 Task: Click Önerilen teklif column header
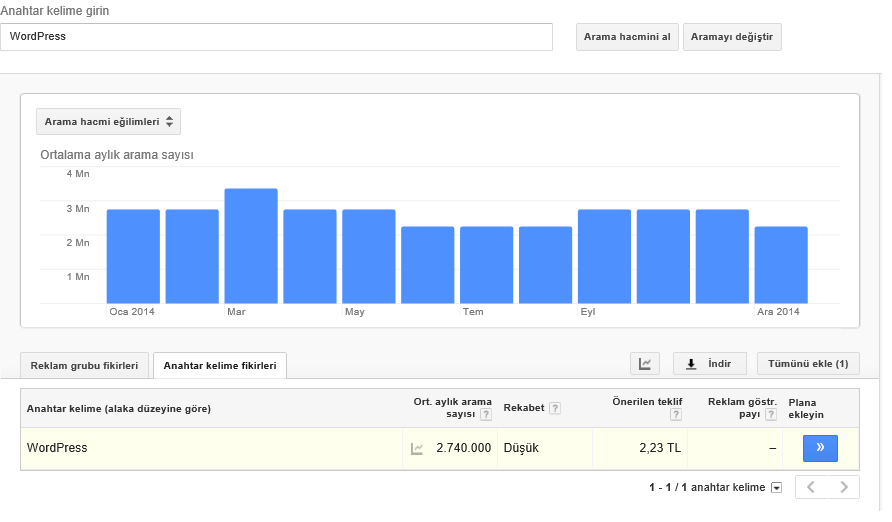coord(647,401)
